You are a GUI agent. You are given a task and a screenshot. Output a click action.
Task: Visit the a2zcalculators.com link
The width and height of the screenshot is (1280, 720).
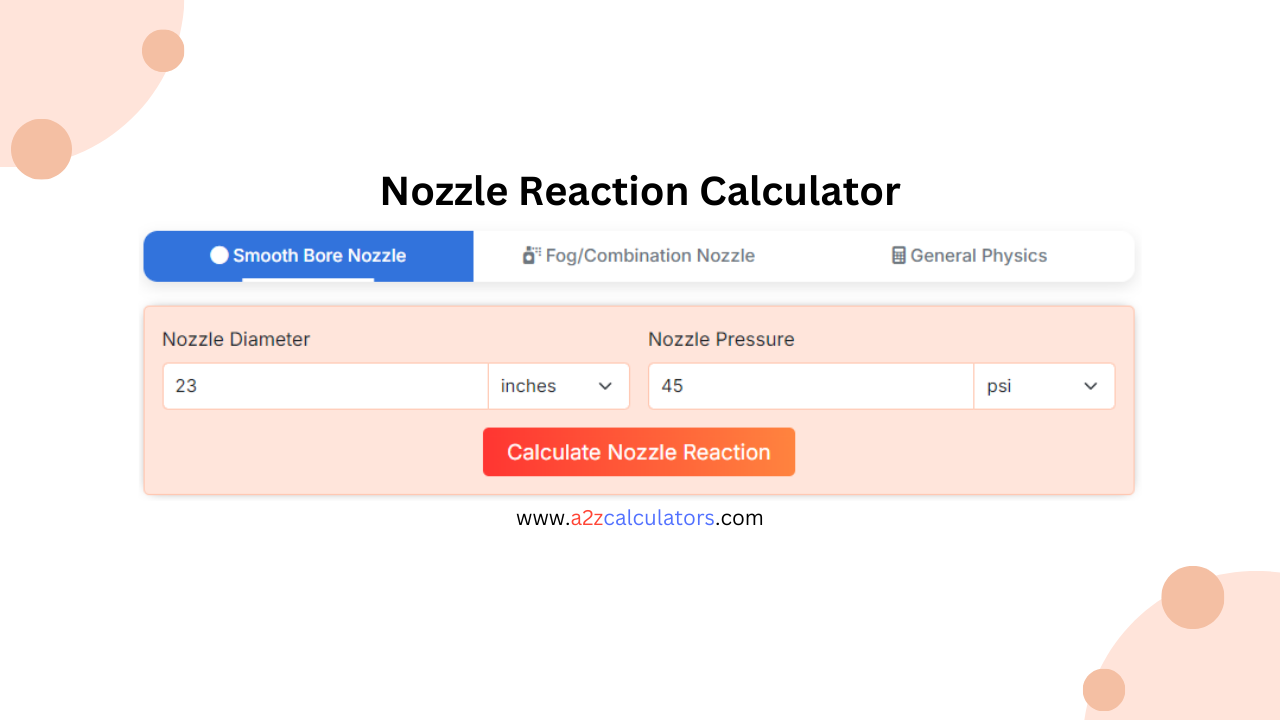tap(640, 518)
